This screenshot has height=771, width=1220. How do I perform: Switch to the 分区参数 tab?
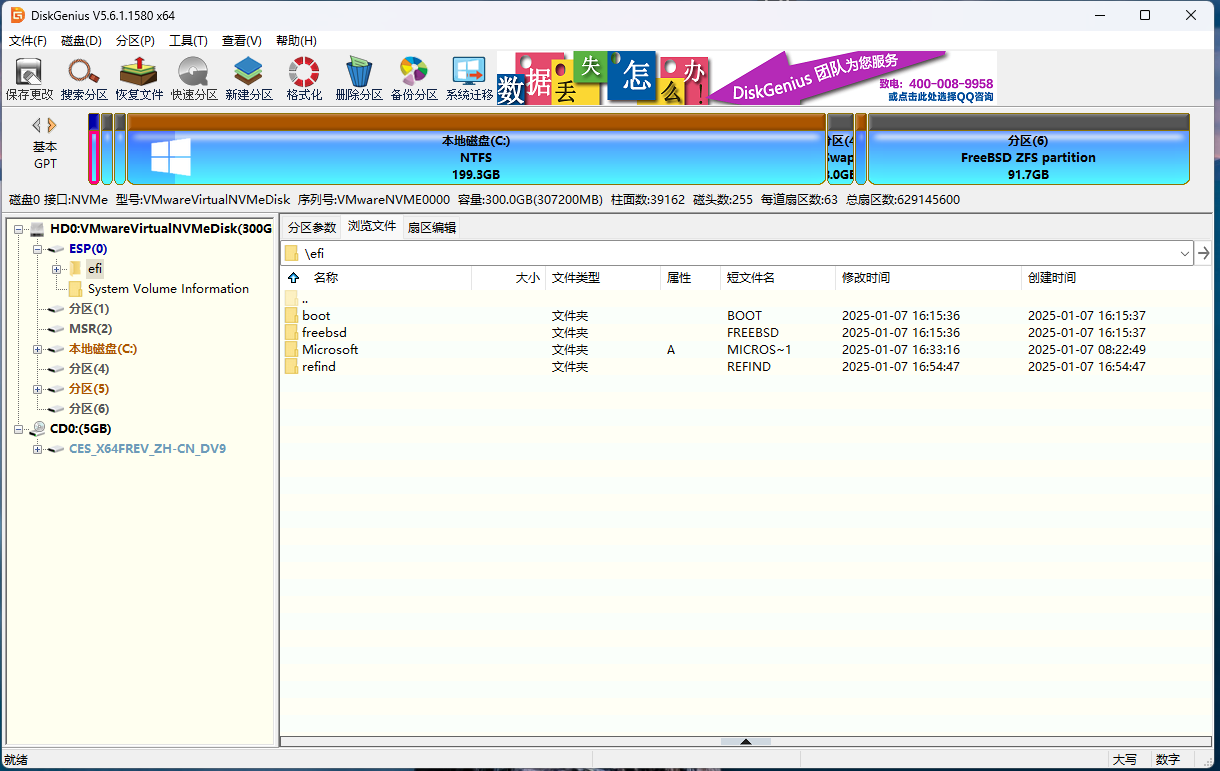312,227
